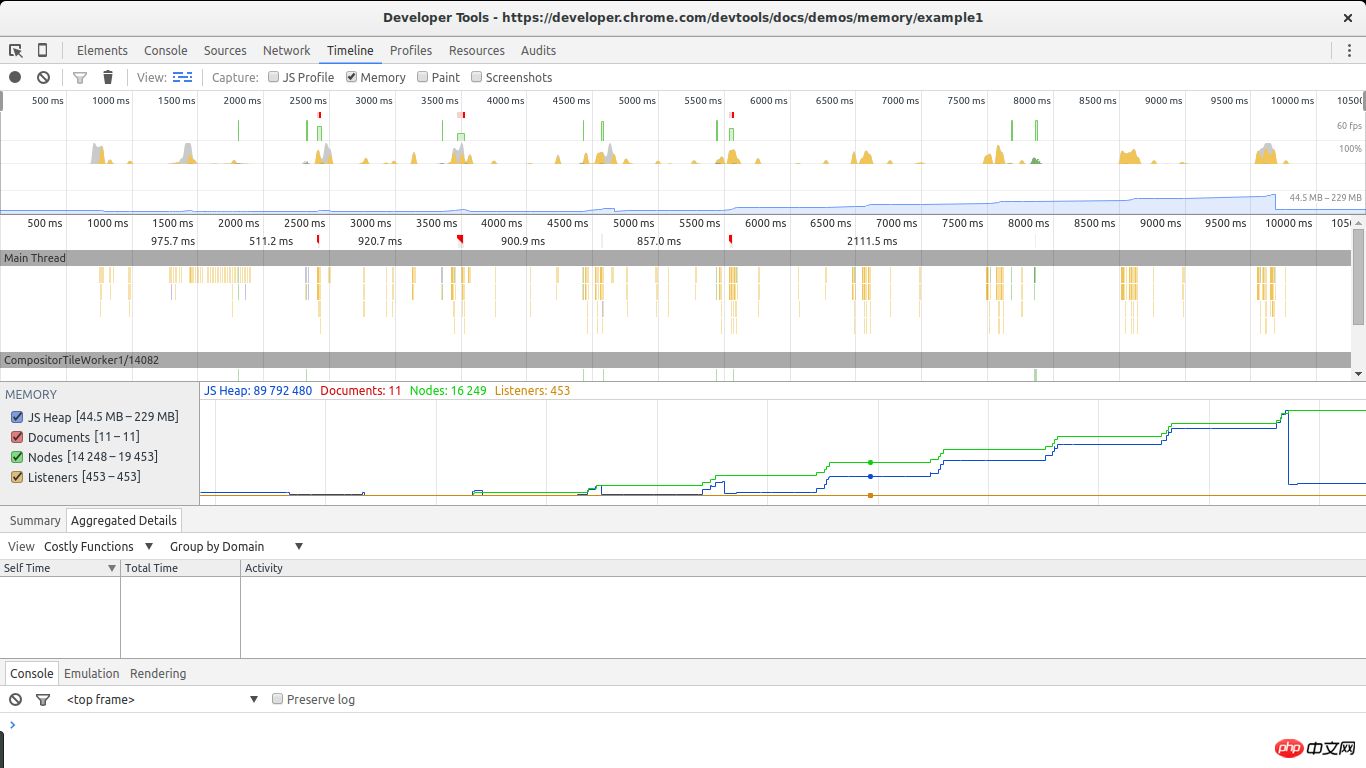Viewport: 1366px width, 768px height.
Task: Select the Timeline tab
Action: click(350, 50)
